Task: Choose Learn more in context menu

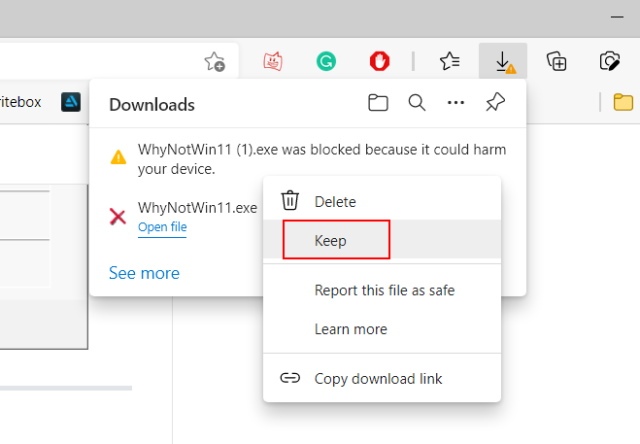Action: 382,329
